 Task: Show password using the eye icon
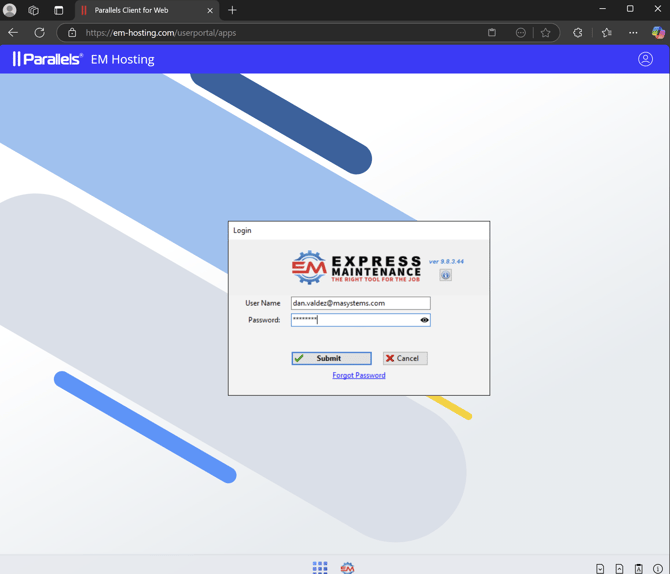coord(424,320)
